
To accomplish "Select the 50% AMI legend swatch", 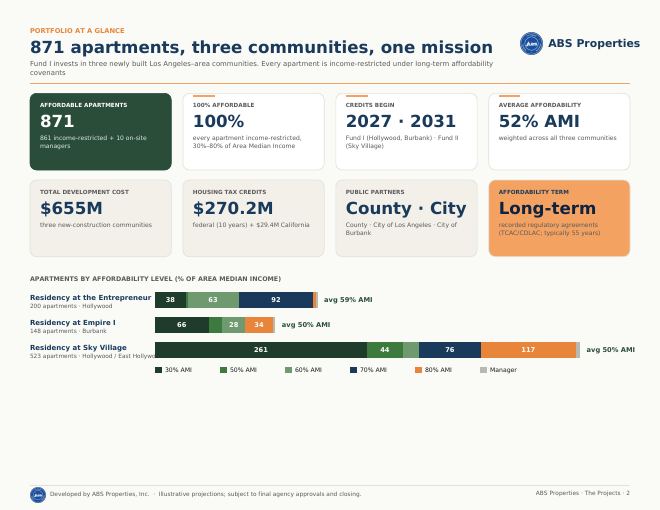I will [x=224, y=370].
